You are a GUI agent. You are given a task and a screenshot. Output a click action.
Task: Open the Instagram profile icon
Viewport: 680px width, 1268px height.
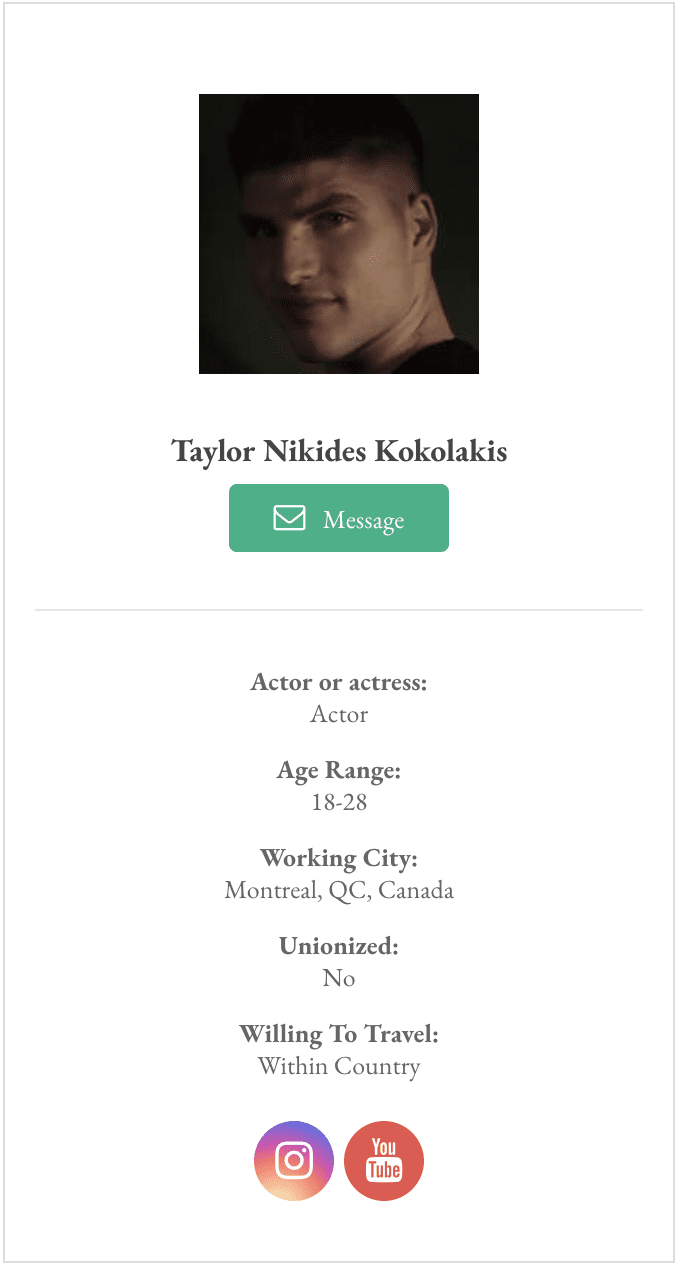294,1160
